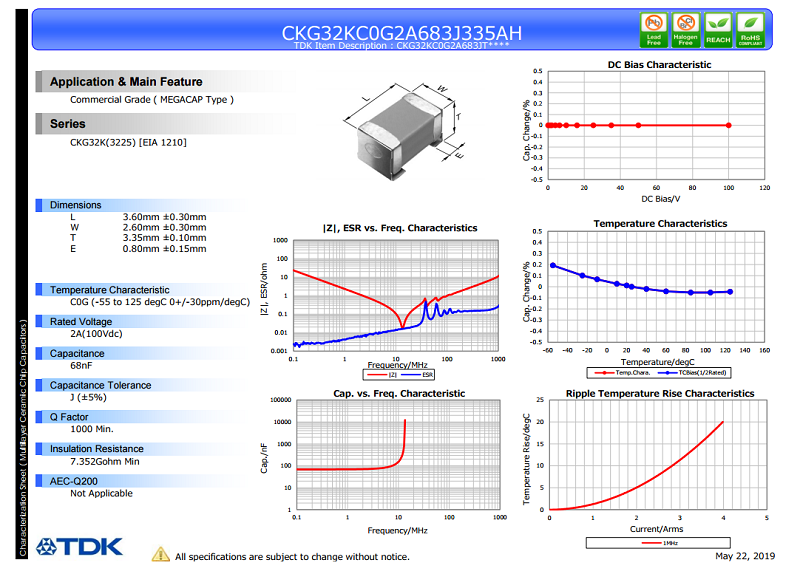Click the 7.352Gohm Min value
800x574 pixels.
[x=105, y=462]
